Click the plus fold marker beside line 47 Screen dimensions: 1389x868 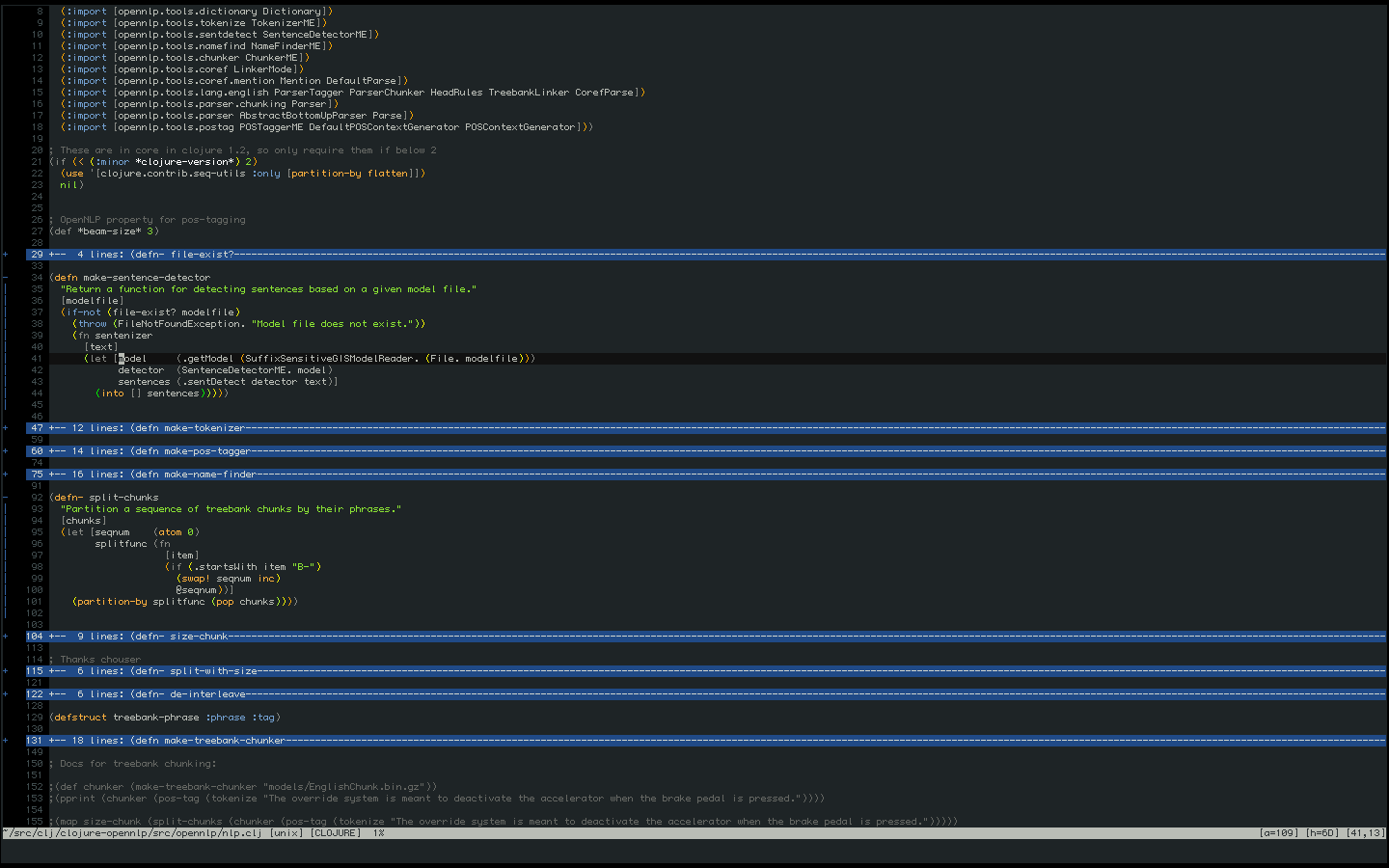click(x=6, y=428)
